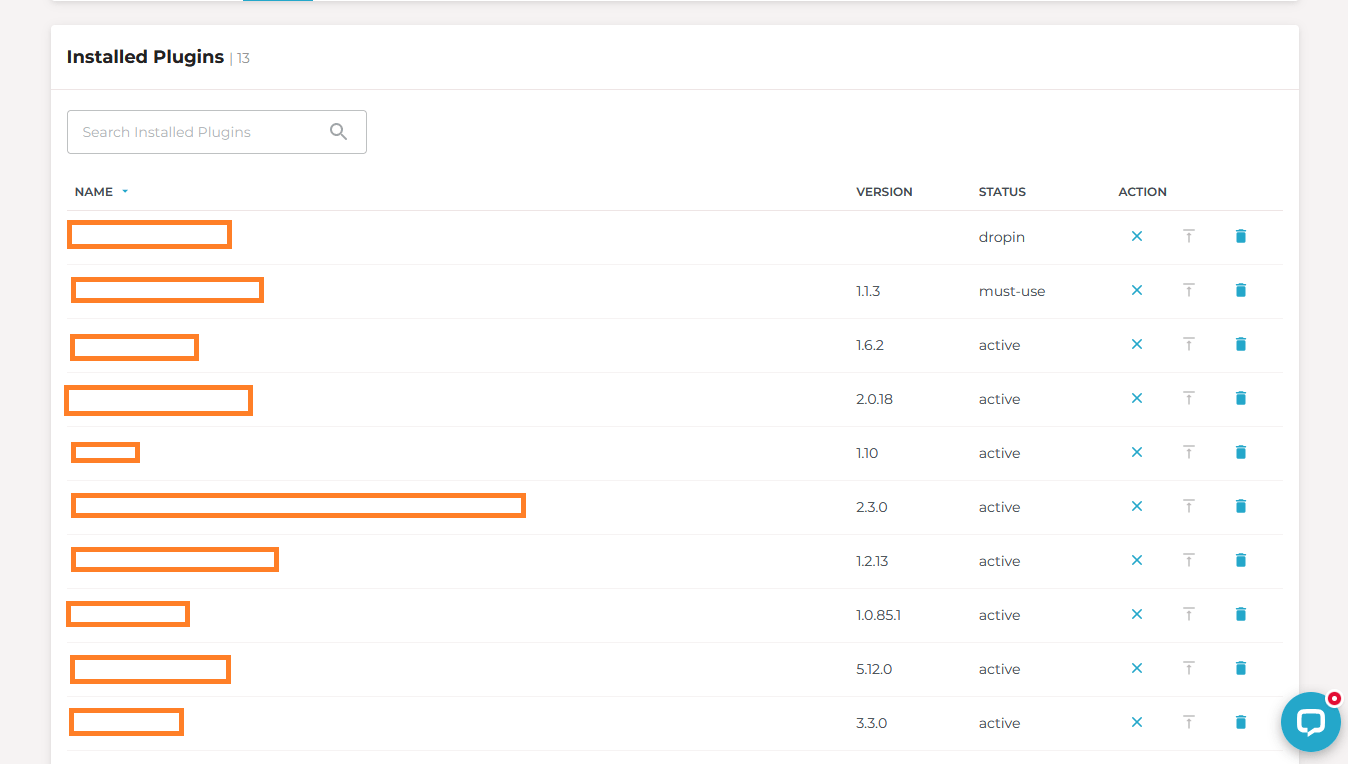The height and width of the screenshot is (764, 1348).
Task: Deactivate the dropin plugin with the X icon
Action: 1136,236
